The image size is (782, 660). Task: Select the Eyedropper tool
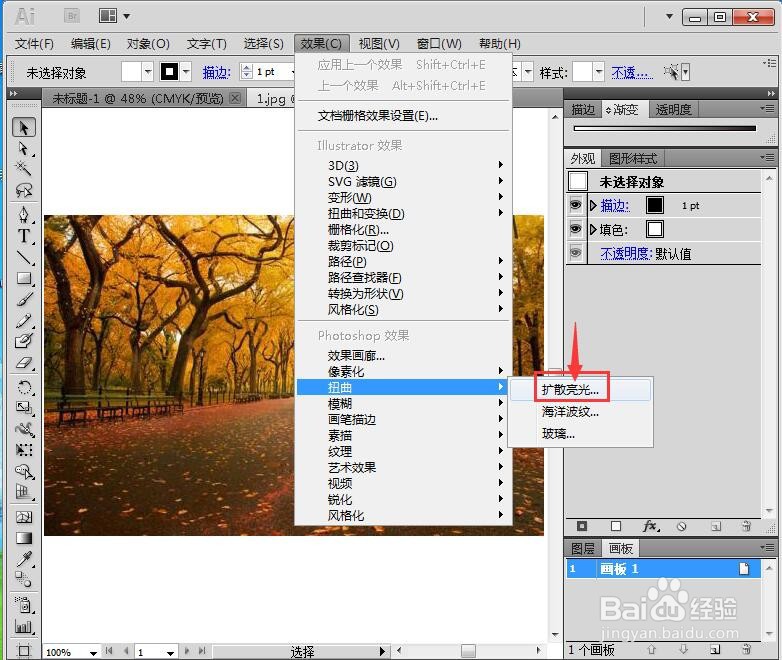click(23, 559)
